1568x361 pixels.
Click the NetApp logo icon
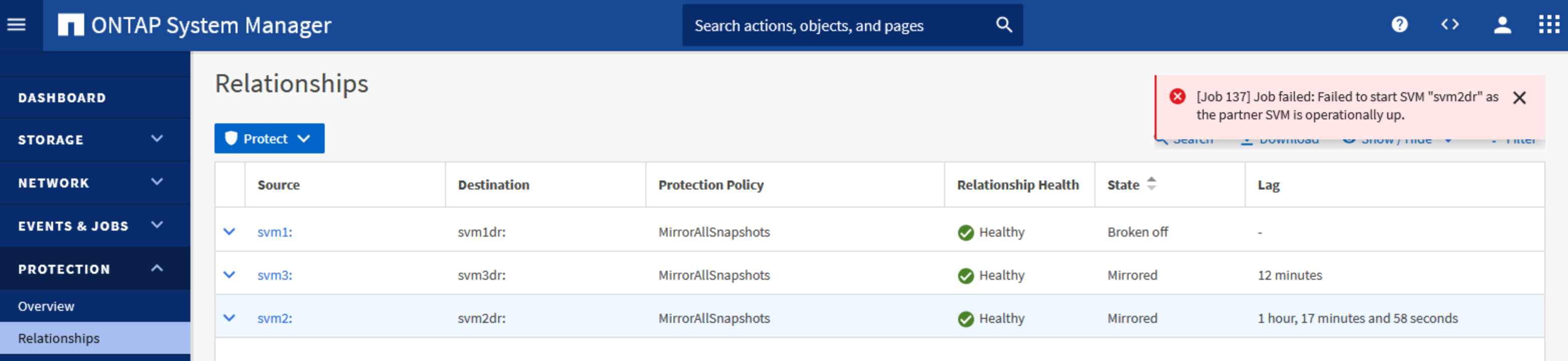[71, 25]
